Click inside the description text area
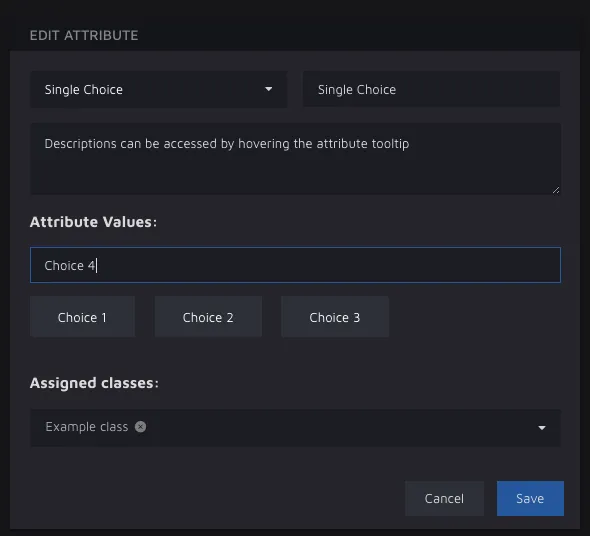This screenshot has width=590, height=536. pyautogui.click(x=295, y=158)
